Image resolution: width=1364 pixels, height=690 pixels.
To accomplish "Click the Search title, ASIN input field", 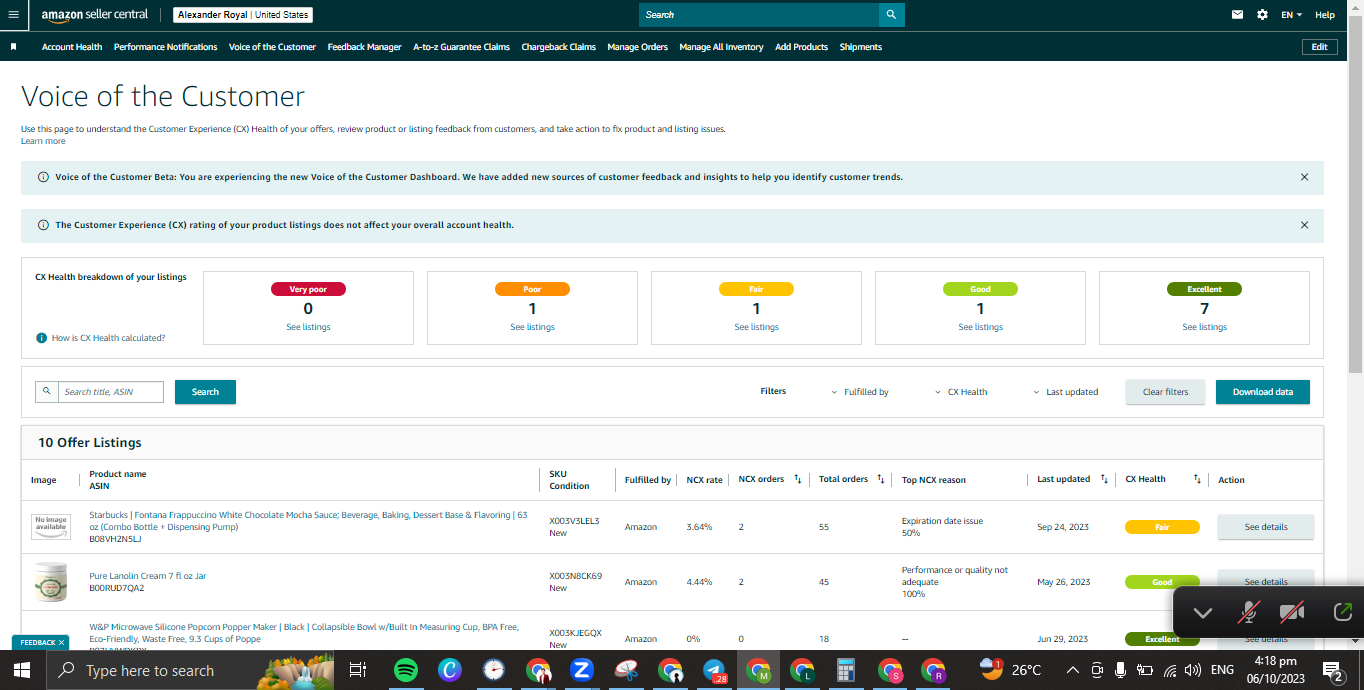I will tap(111, 392).
